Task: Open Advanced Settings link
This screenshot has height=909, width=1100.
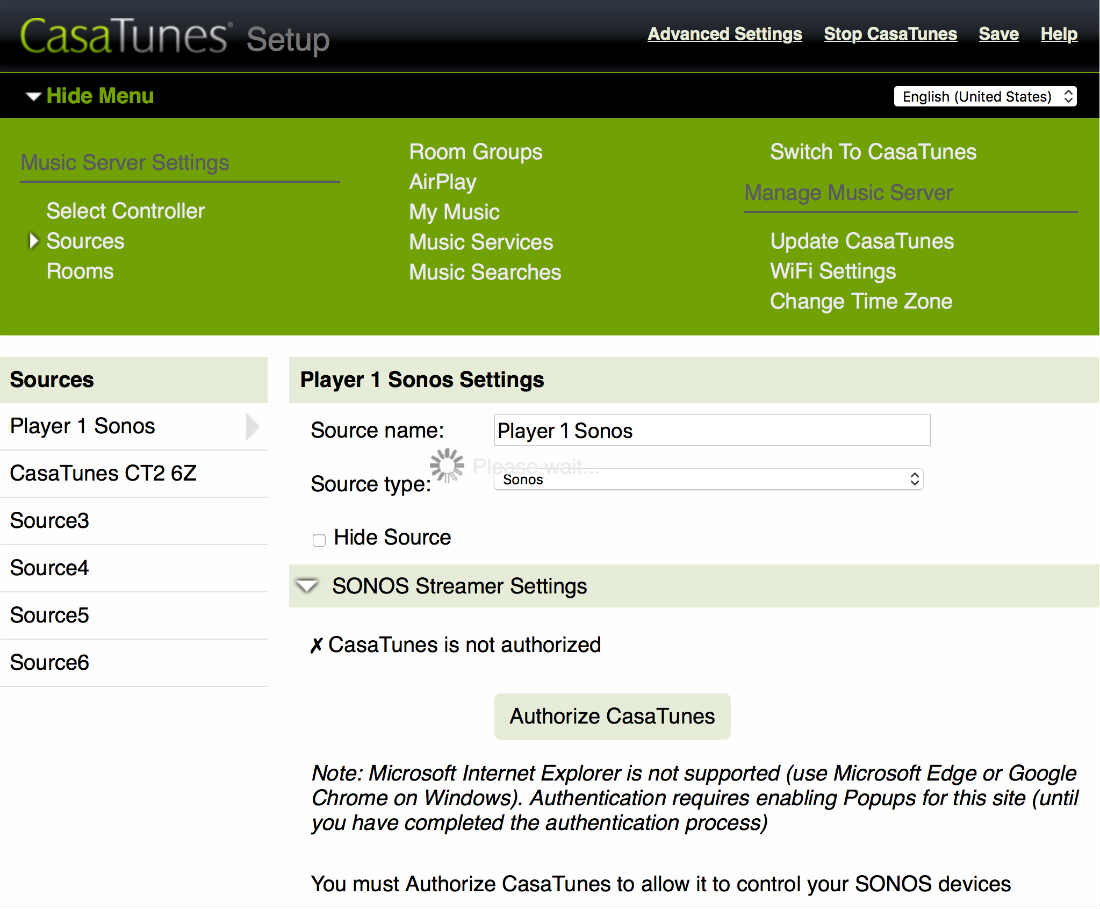Action: pyautogui.click(x=725, y=34)
